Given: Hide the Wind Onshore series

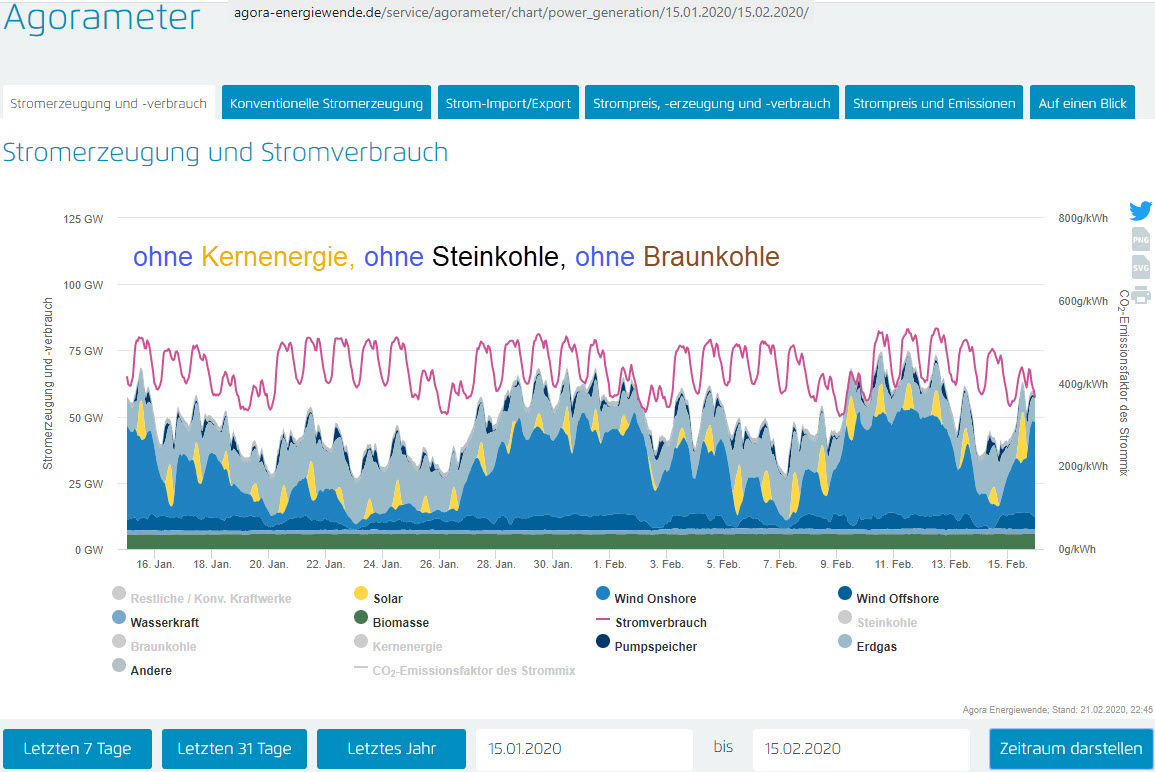Looking at the screenshot, I should click(x=656, y=598).
